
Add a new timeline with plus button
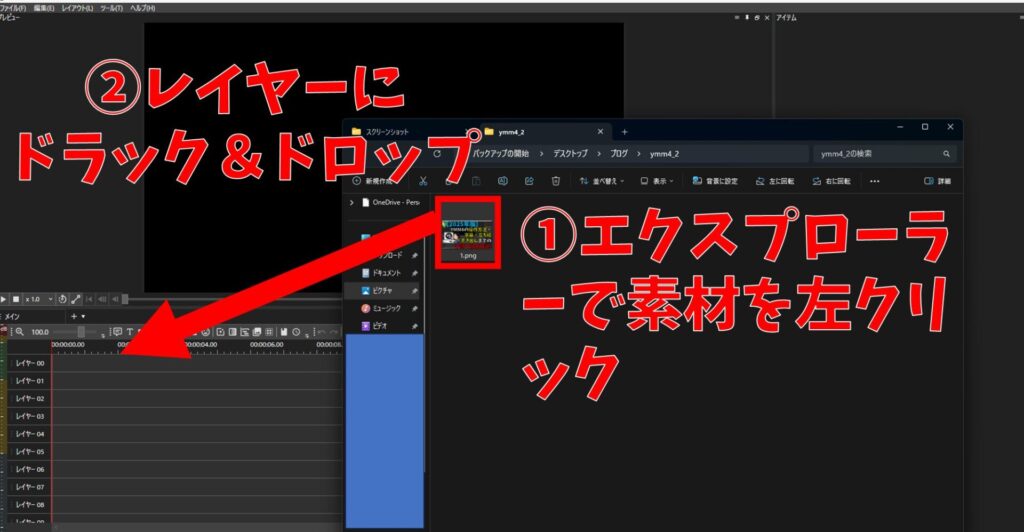pos(74,316)
